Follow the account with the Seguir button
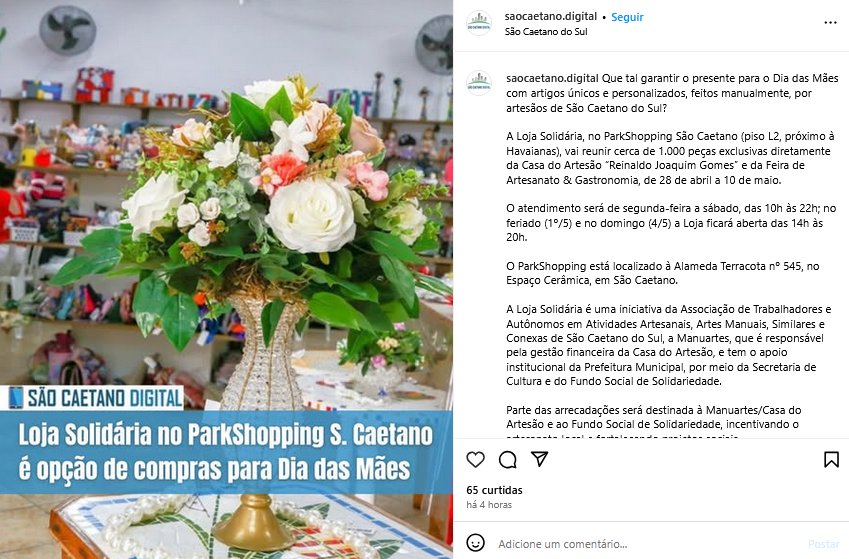 pyautogui.click(x=627, y=17)
